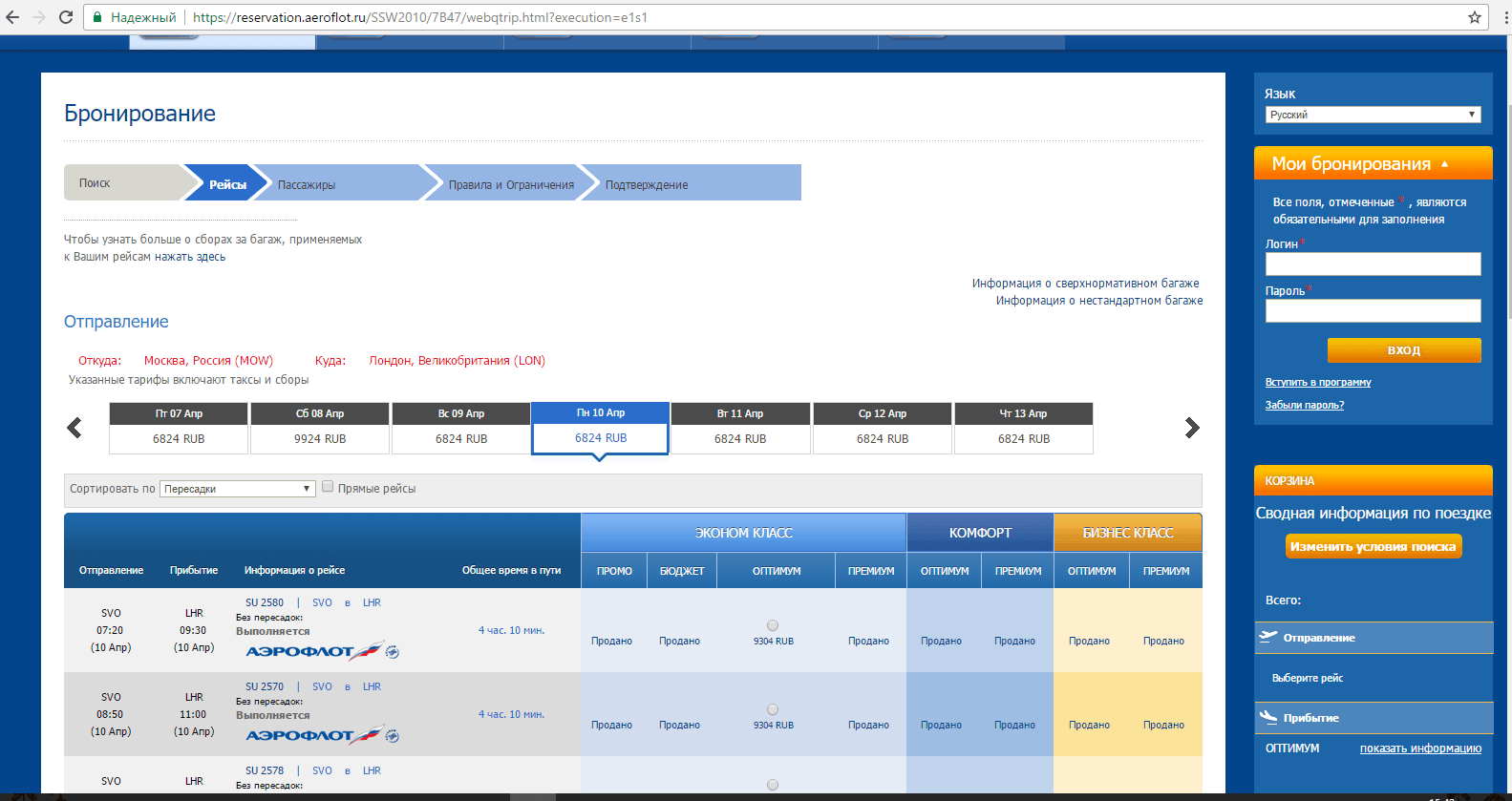Open Информация о нестандартном багаже link
The image size is (1512, 801).
point(1099,301)
